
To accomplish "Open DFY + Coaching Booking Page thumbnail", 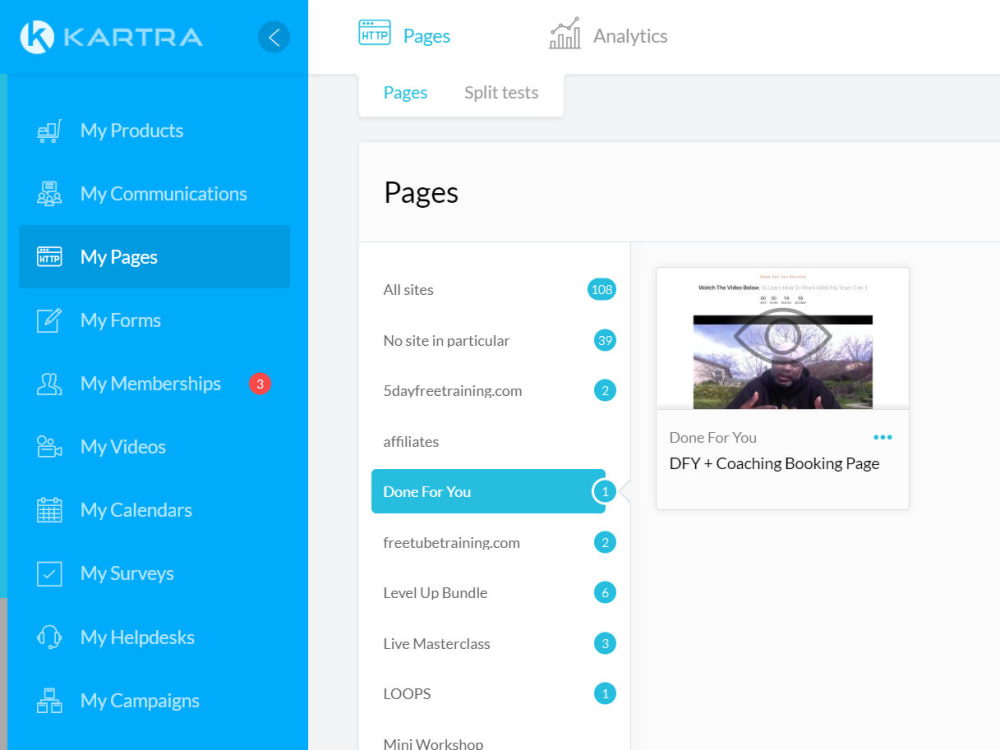I will coord(783,339).
